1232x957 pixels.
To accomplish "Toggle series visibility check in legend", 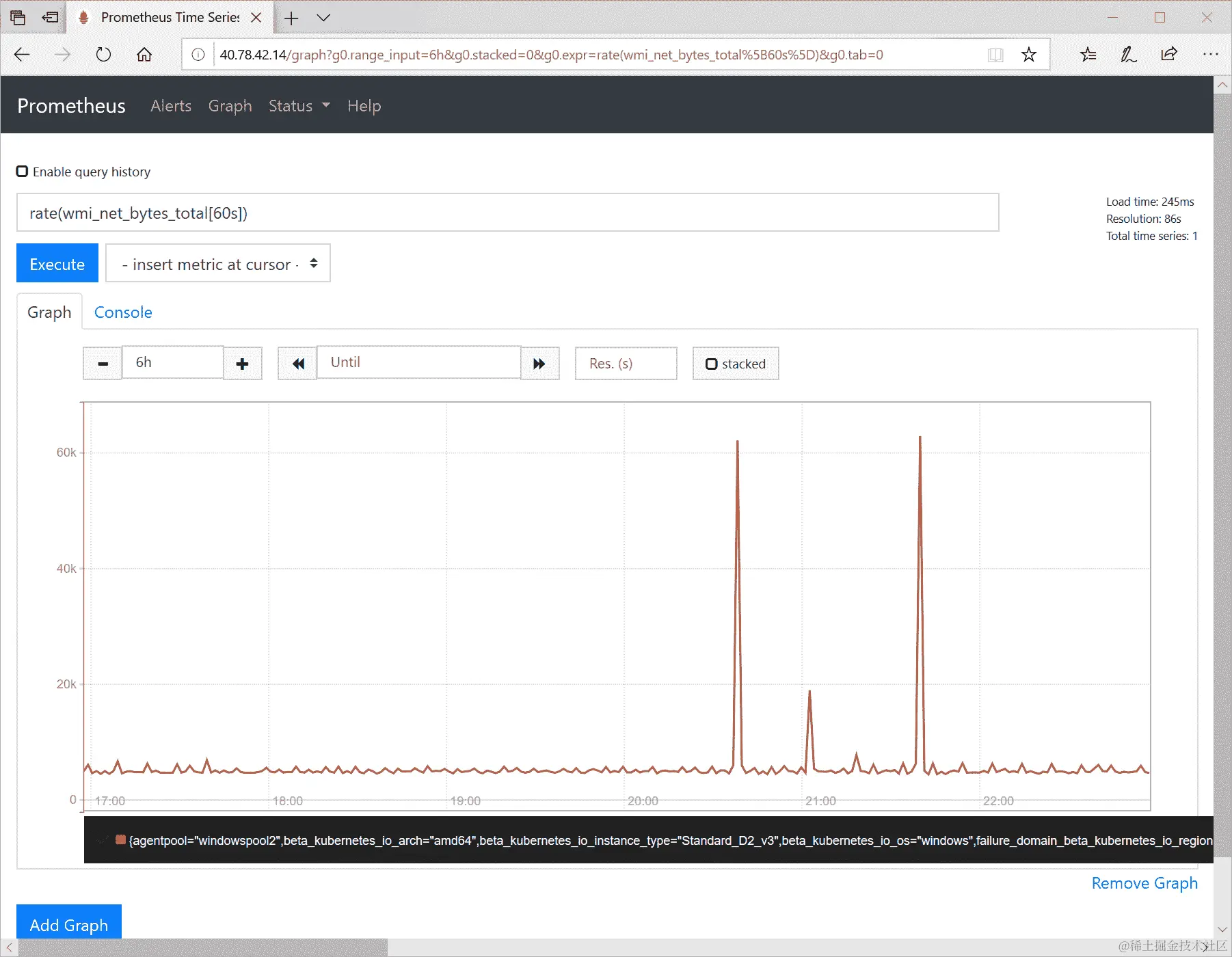I will [103, 840].
